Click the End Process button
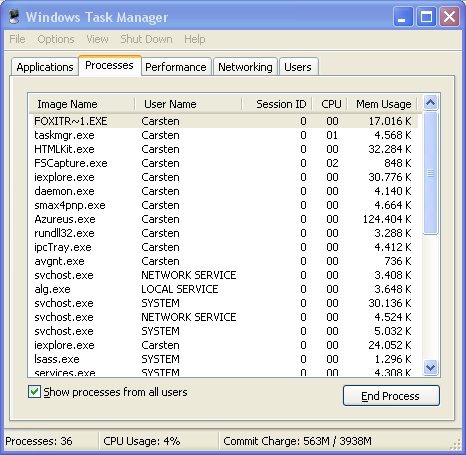The width and height of the screenshot is (466, 455). (391, 396)
